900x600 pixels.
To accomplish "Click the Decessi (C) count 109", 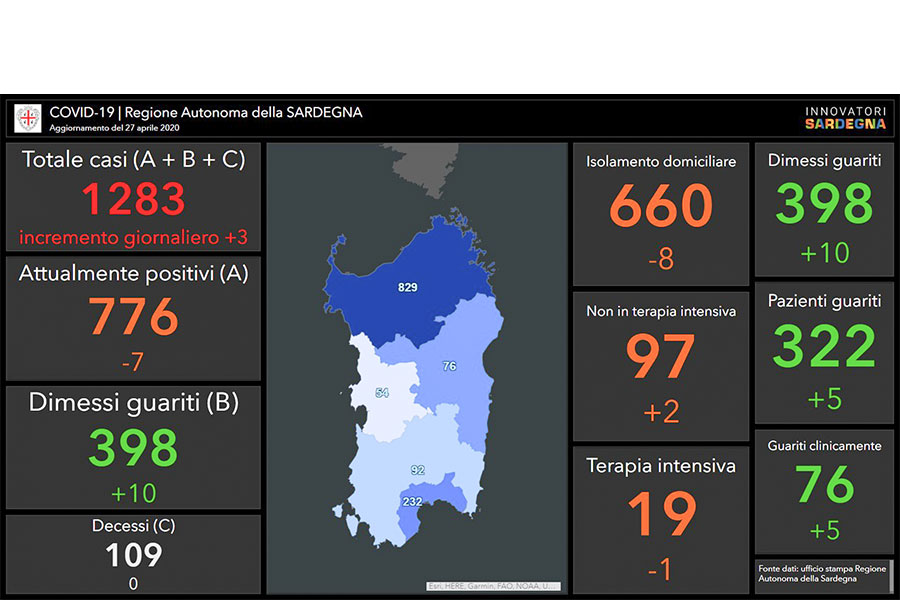I will [x=133, y=554].
